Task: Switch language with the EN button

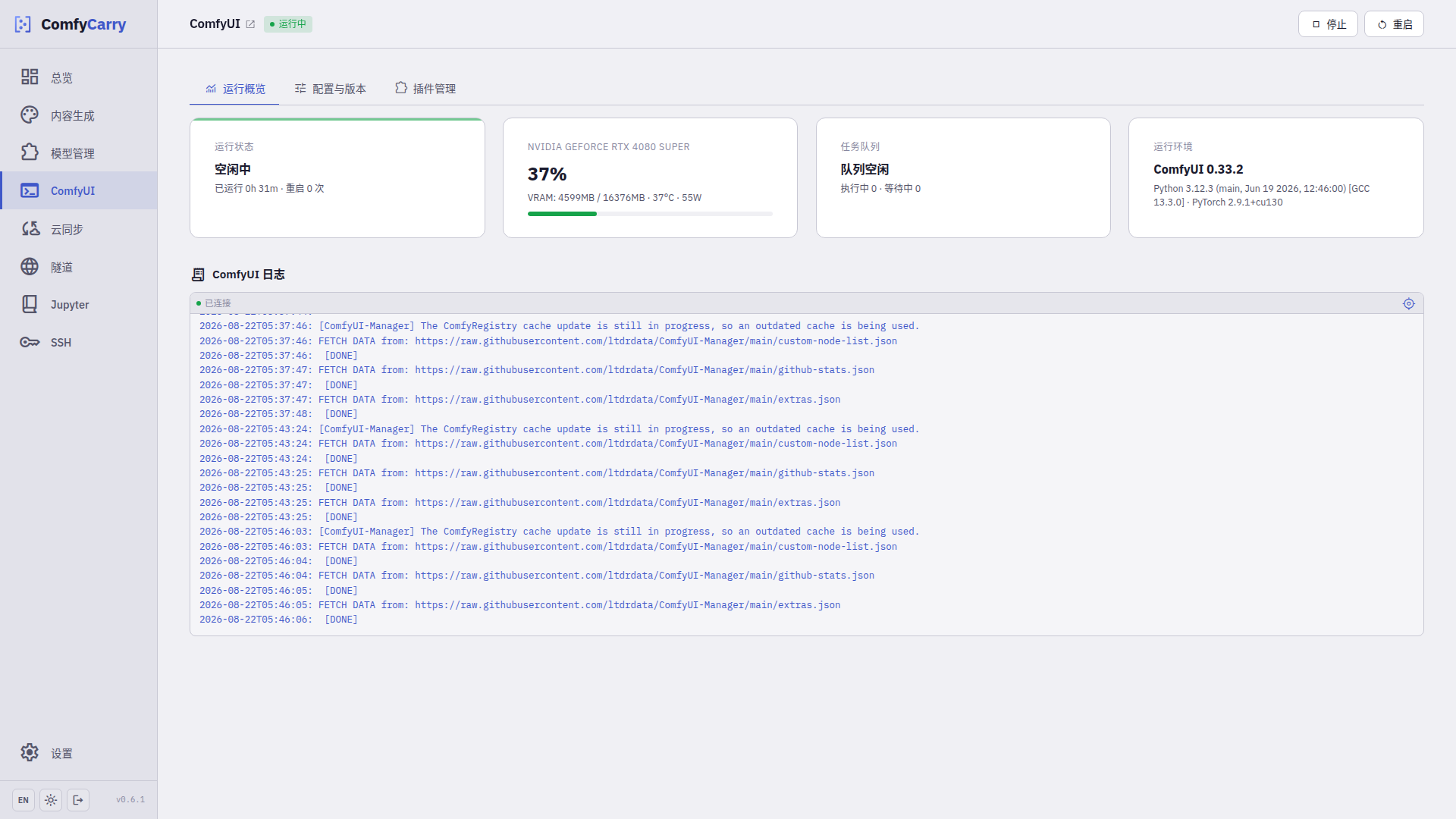Action: point(24,800)
